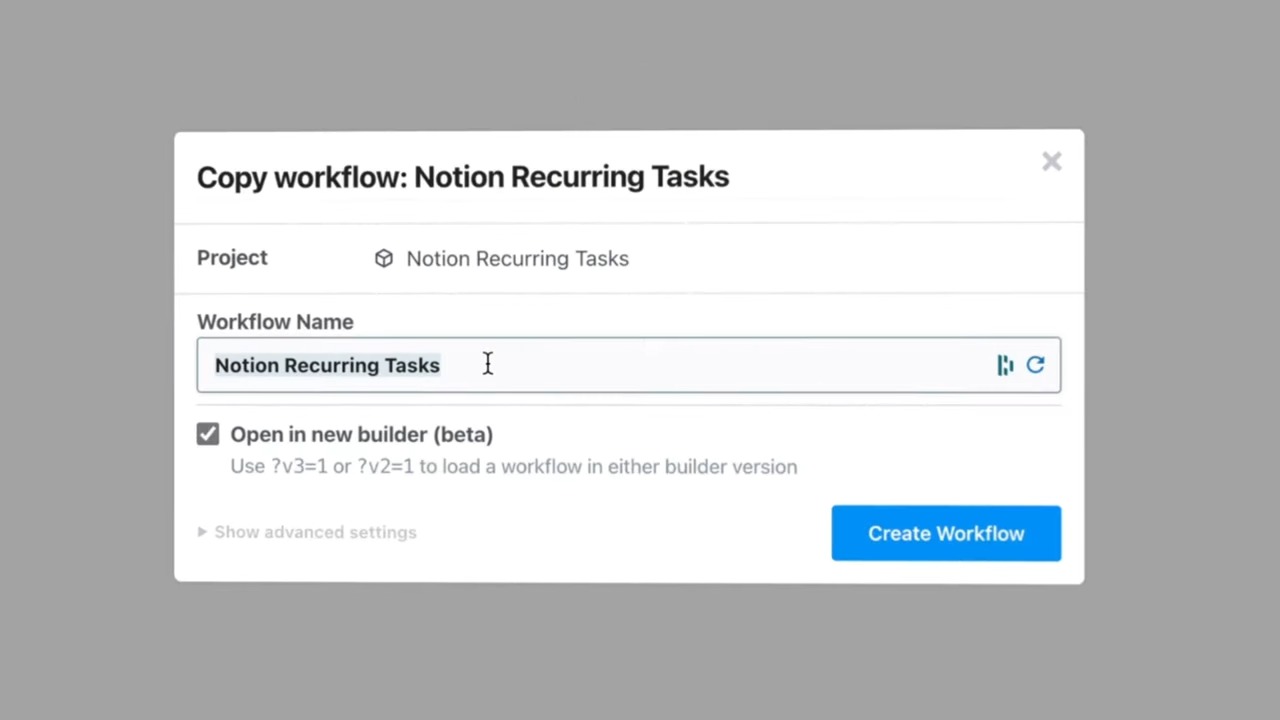Click the word "(beta)" in the checkbox label
The height and width of the screenshot is (720, 1280).
pos(462,434)
